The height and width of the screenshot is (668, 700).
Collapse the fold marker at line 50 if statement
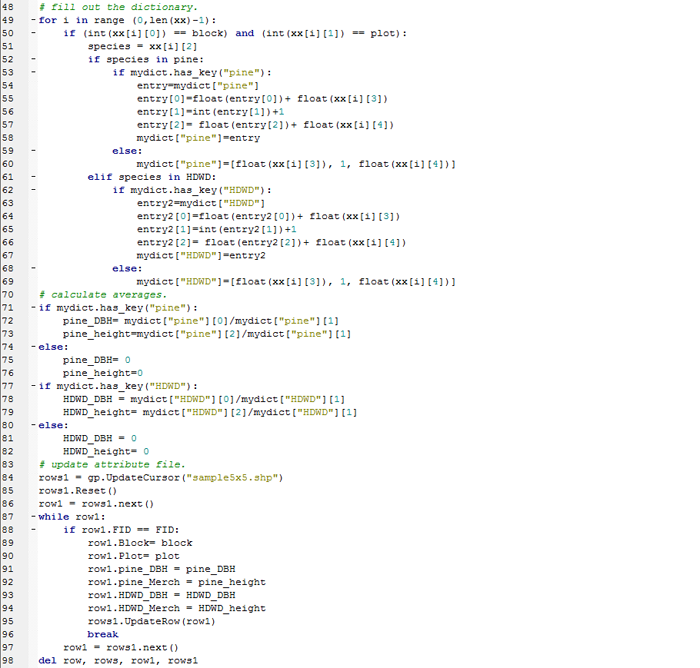pos(33,33)
